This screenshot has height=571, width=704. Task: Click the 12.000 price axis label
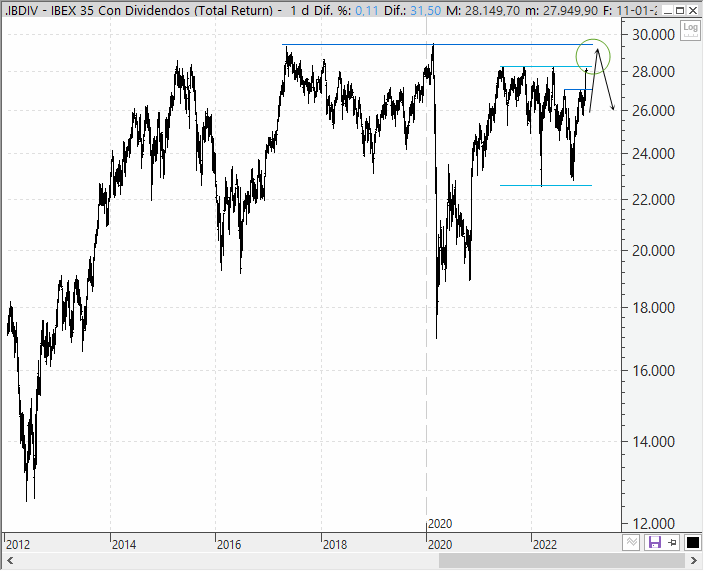click(x=653, y=523)
